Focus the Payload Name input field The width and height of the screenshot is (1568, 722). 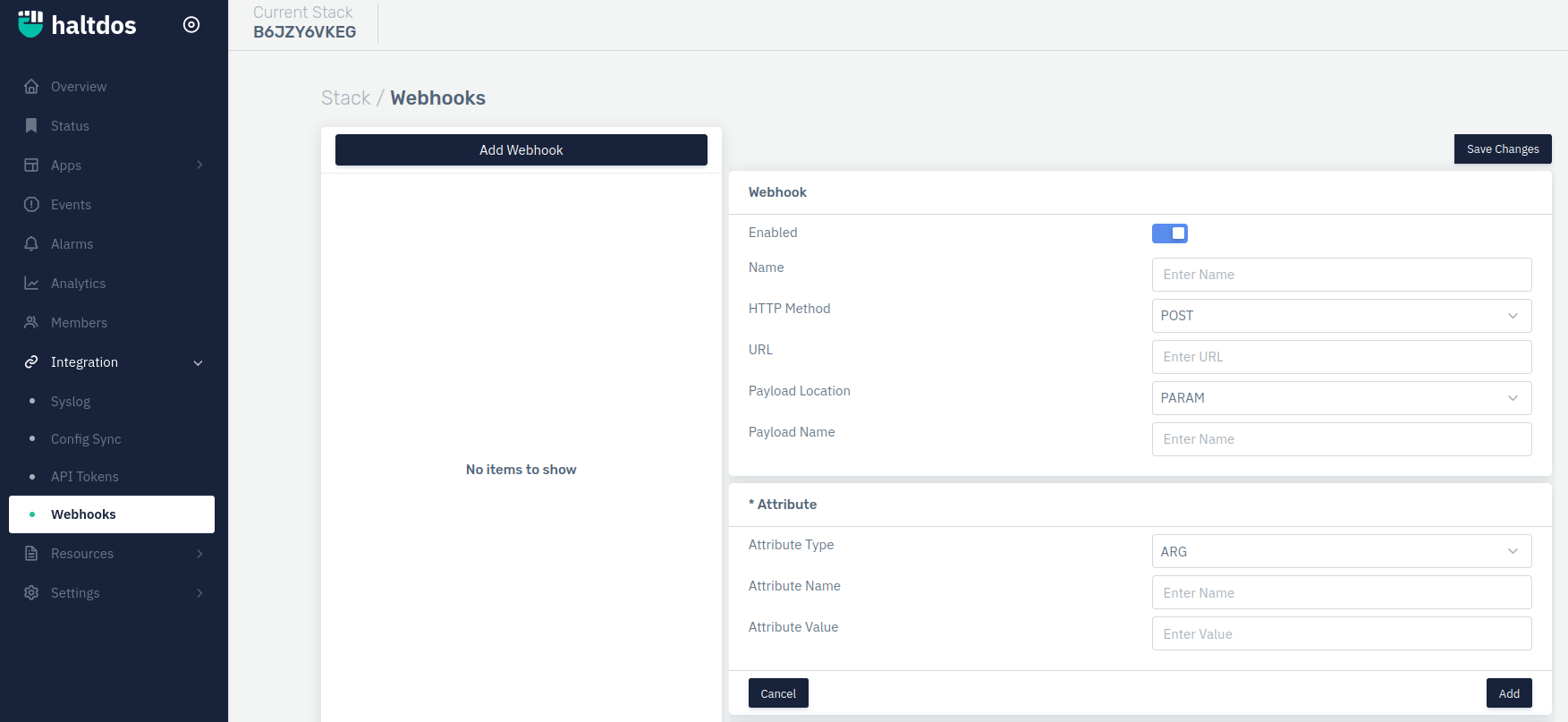pos(1342,439)
